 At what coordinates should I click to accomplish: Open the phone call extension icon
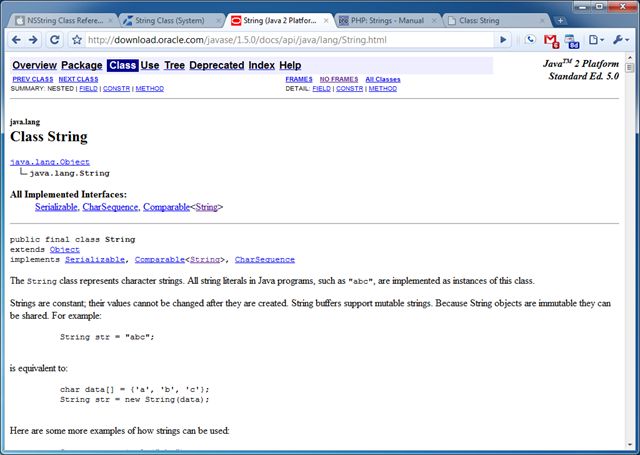click(x=530, y=40)
